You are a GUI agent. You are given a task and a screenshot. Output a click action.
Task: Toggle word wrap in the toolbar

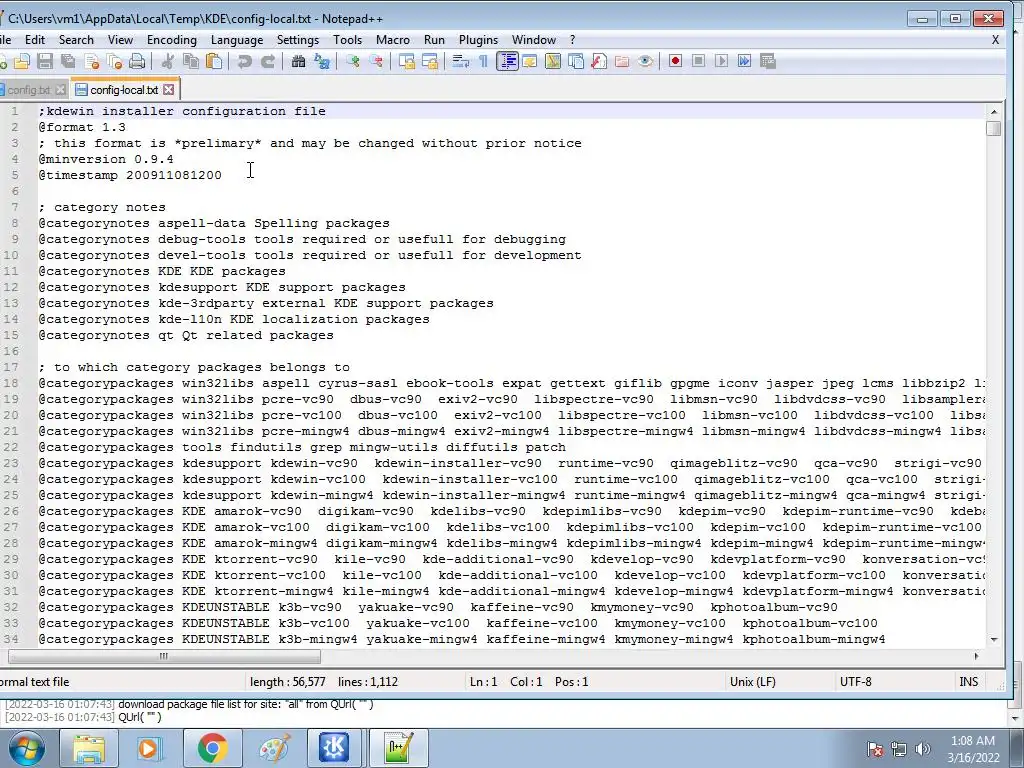click(460, 61)
